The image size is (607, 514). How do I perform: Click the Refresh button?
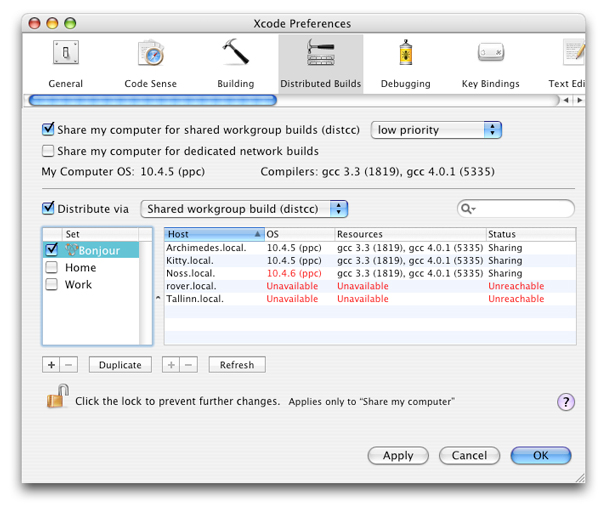coord(237,365)
